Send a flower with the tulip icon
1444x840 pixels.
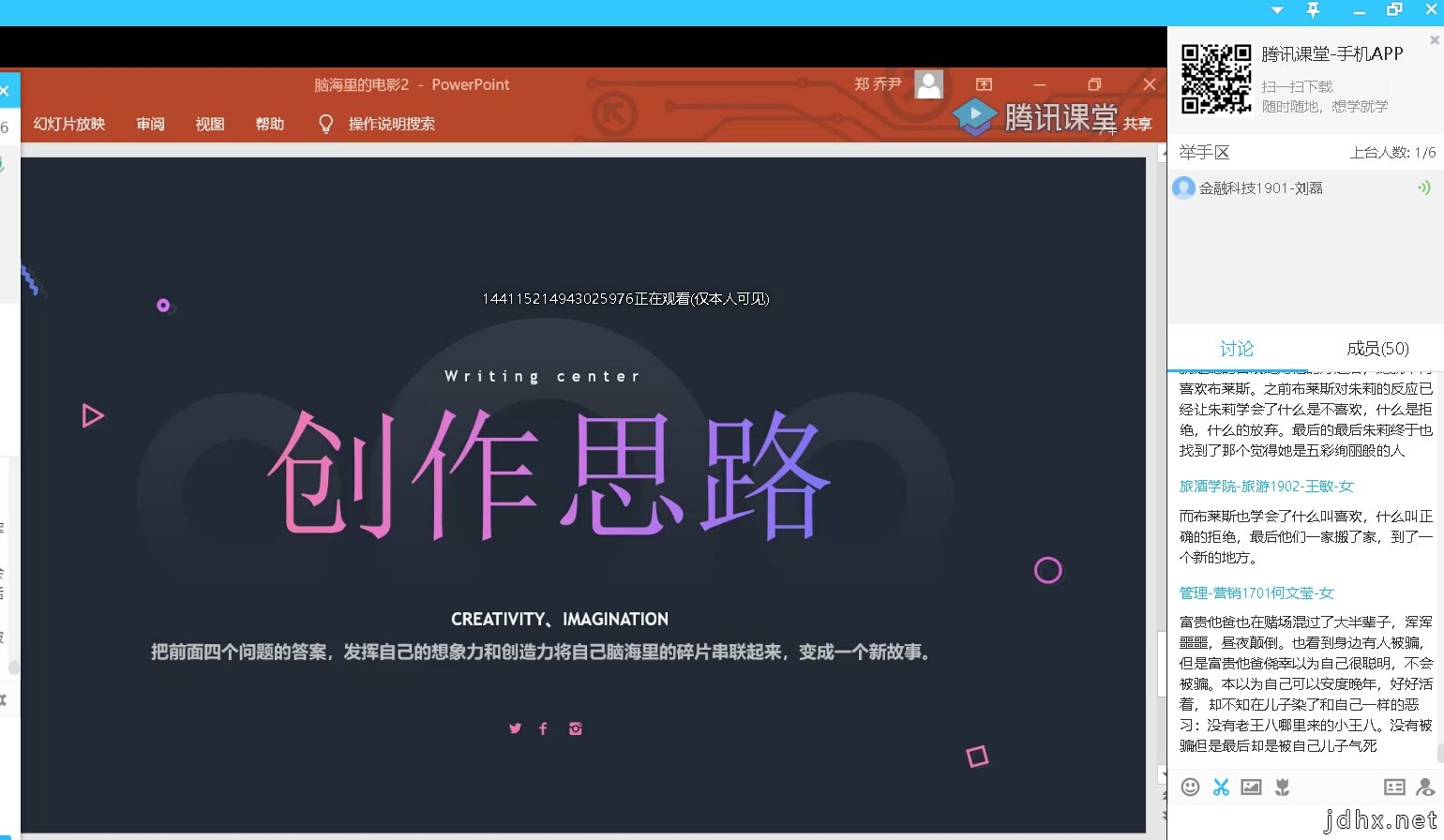[1283, 787]
